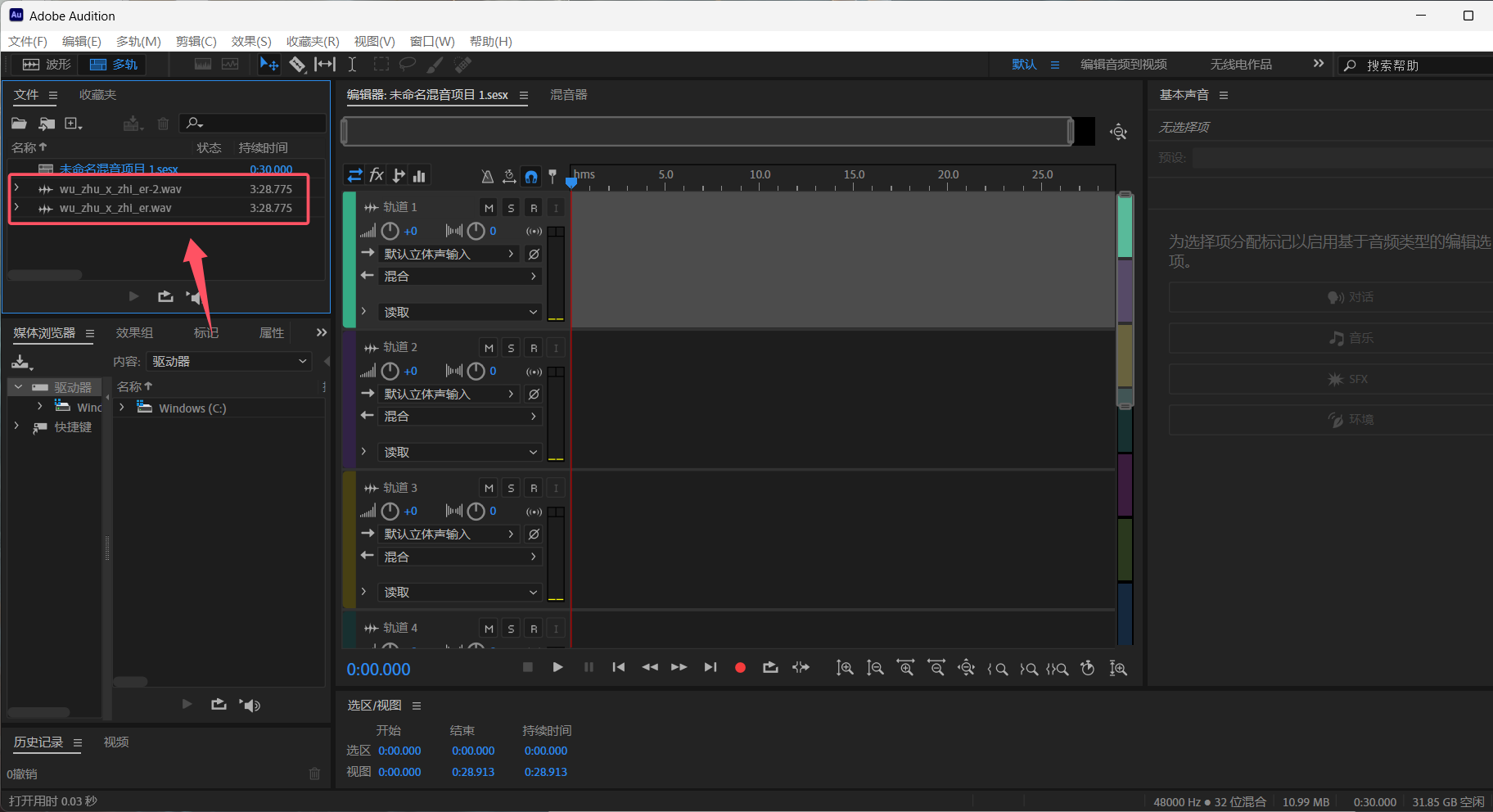
Task: Open file folder icon in Files panel
Action: (19, 124)
